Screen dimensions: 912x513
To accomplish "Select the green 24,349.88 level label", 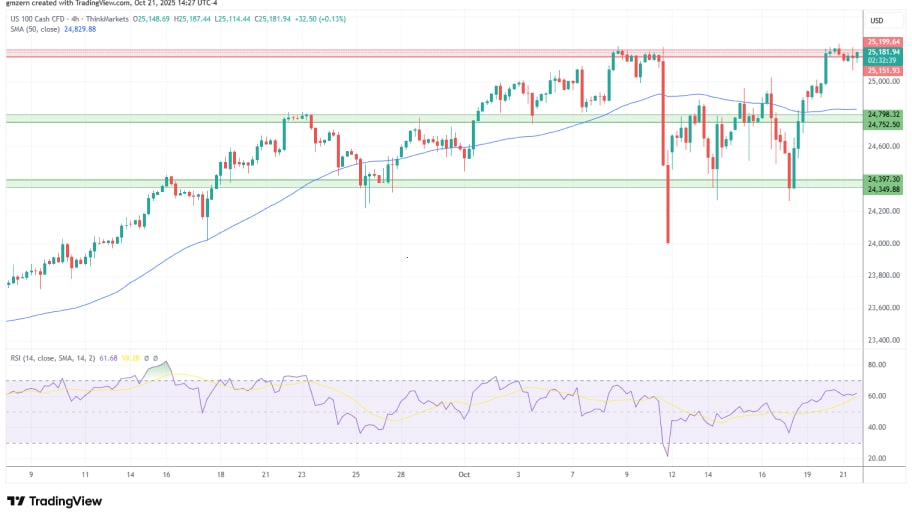I will pyautogui.click(x=883, y=188).
